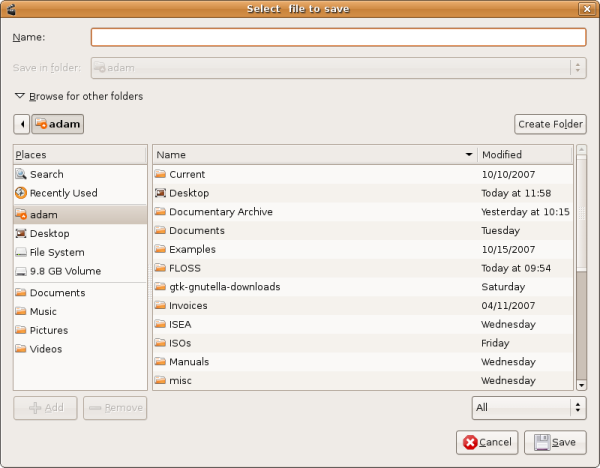Click the Music folder icon in Places
Screen dimensions: 600x468
point(21,312)
